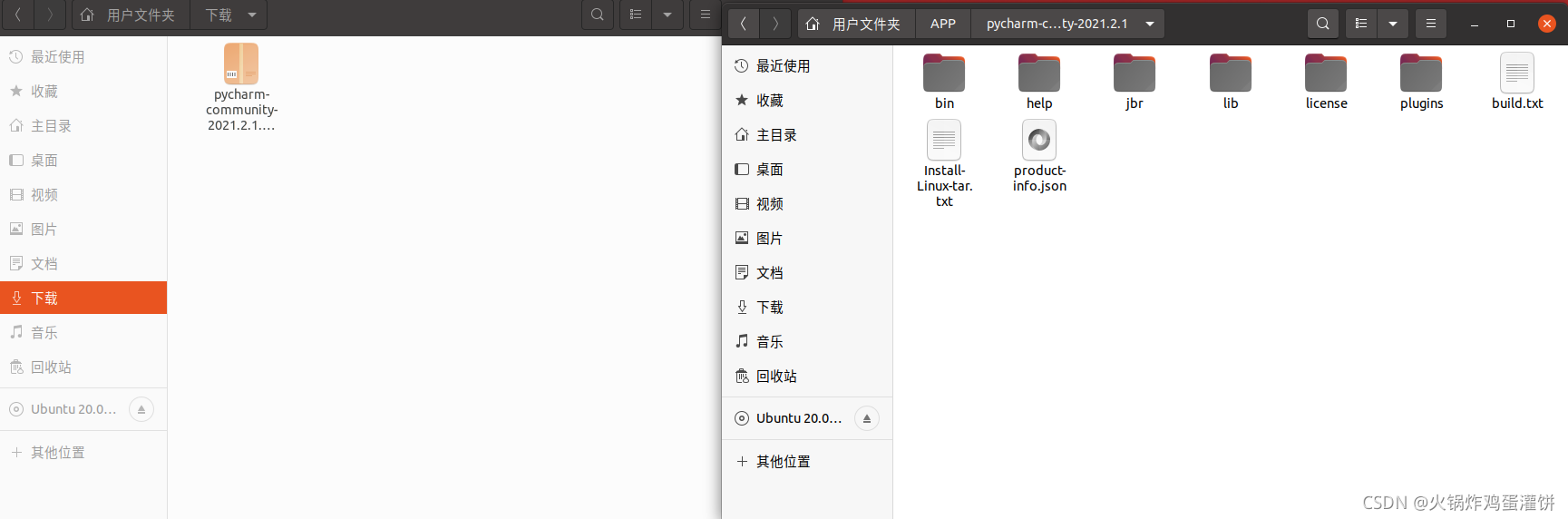Open 最近使用 in back window sidebar
The width and height of the screenshot is (1568, 519).
click(x=83, y=56)
